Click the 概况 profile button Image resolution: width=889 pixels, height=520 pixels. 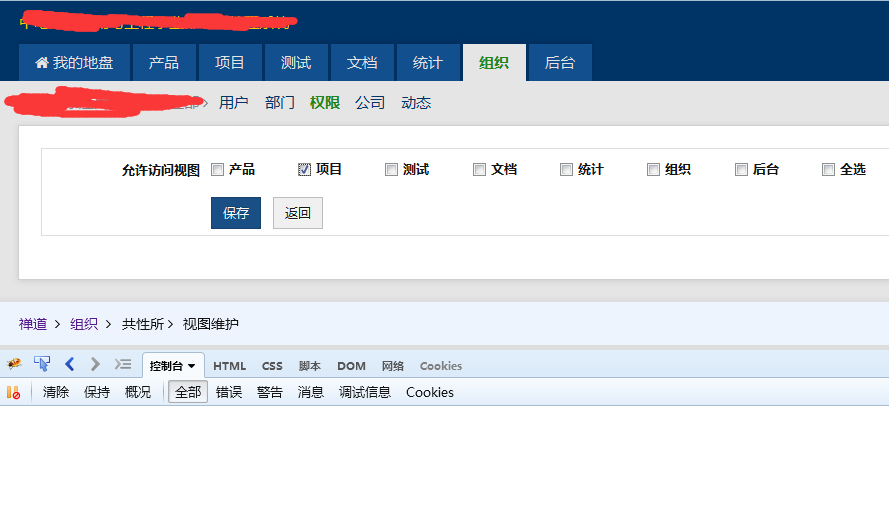coord(138,392)
